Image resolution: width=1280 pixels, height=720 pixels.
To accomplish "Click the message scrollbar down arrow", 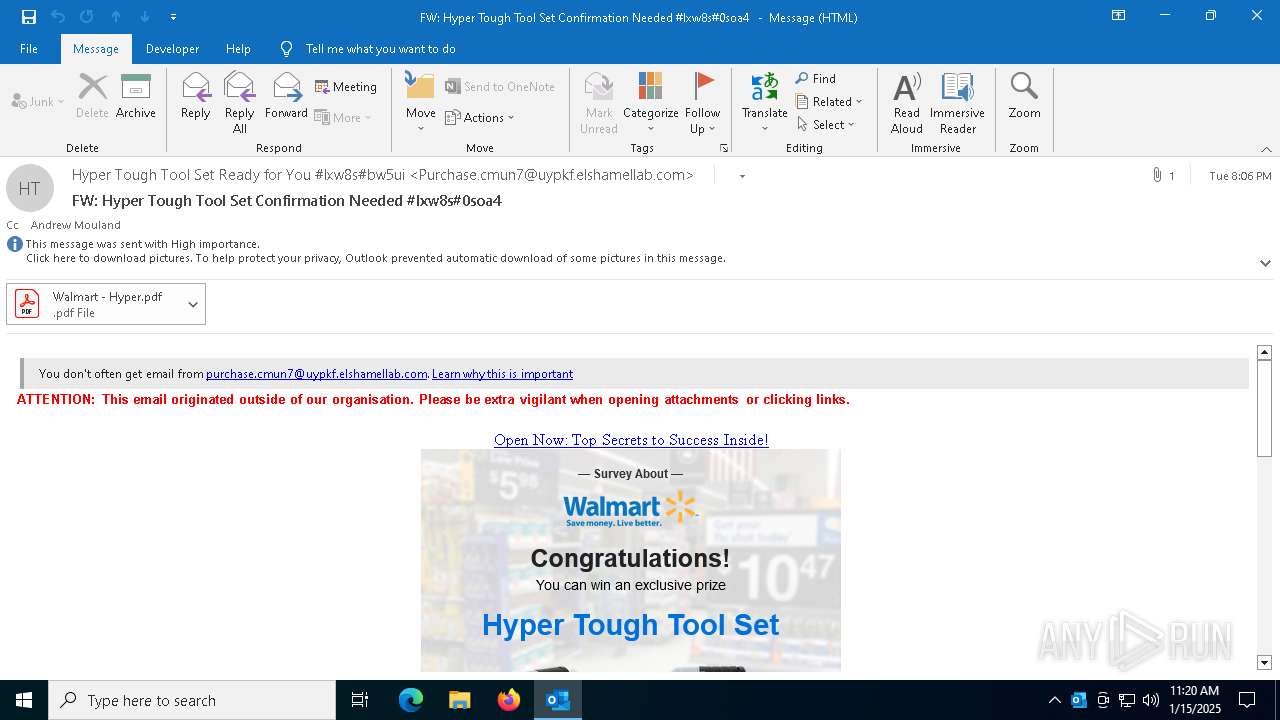I will coord(1264,662).
